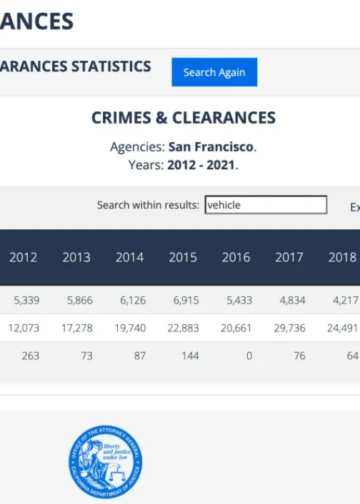
Task: Sort by the 2012 column header
Action: click(x=23, y=257)
